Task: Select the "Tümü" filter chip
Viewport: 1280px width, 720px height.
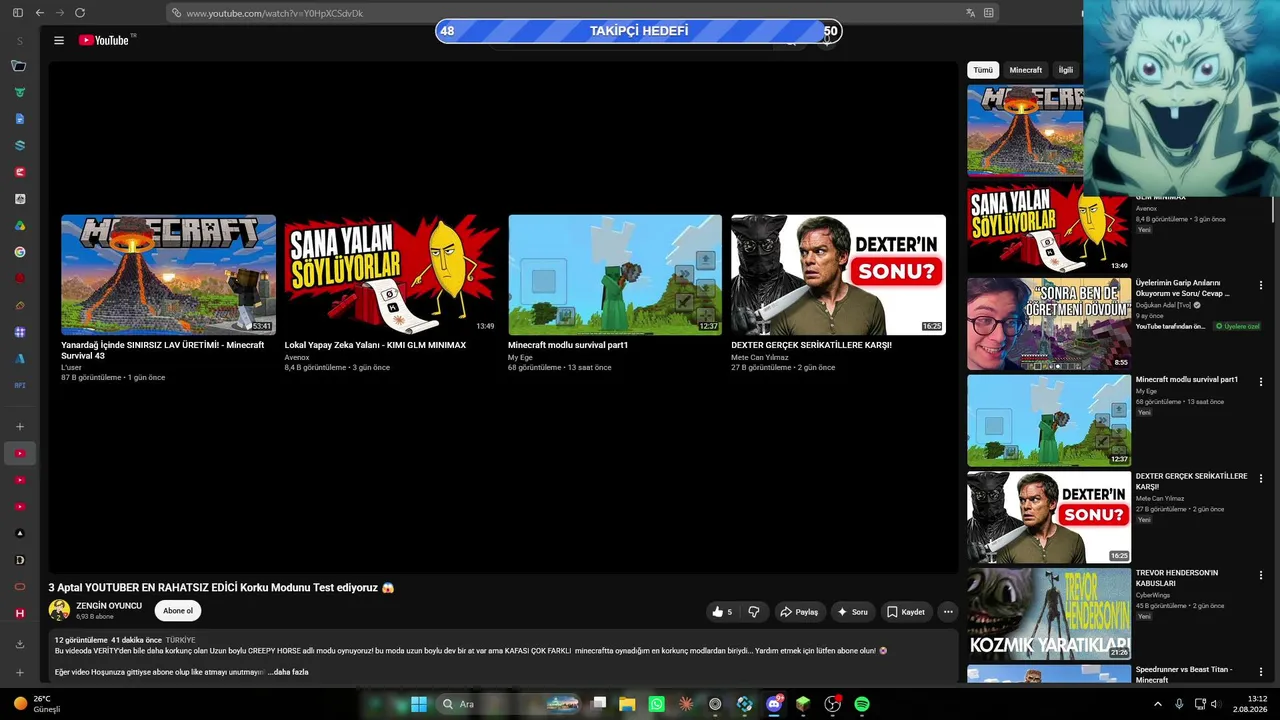Action: 983,70
